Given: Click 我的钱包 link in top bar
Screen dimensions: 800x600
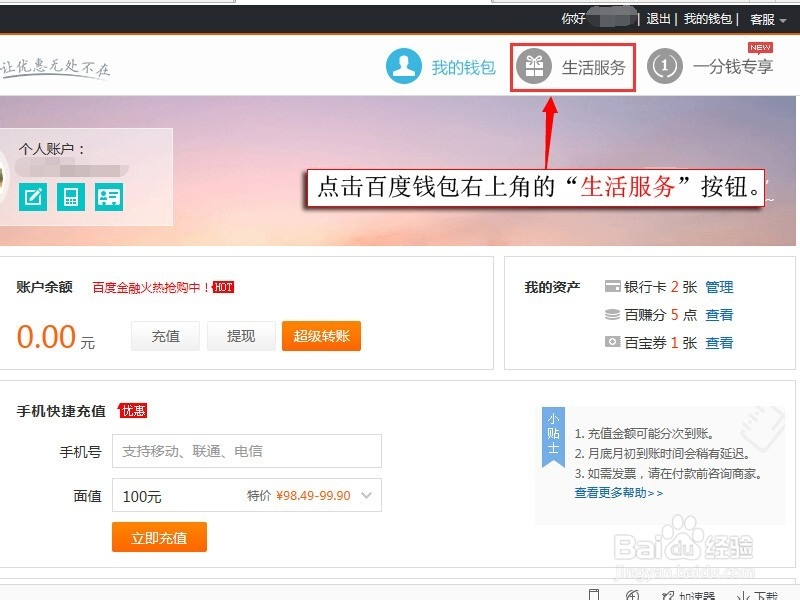Looking at the screenshot, I should 708,19.
